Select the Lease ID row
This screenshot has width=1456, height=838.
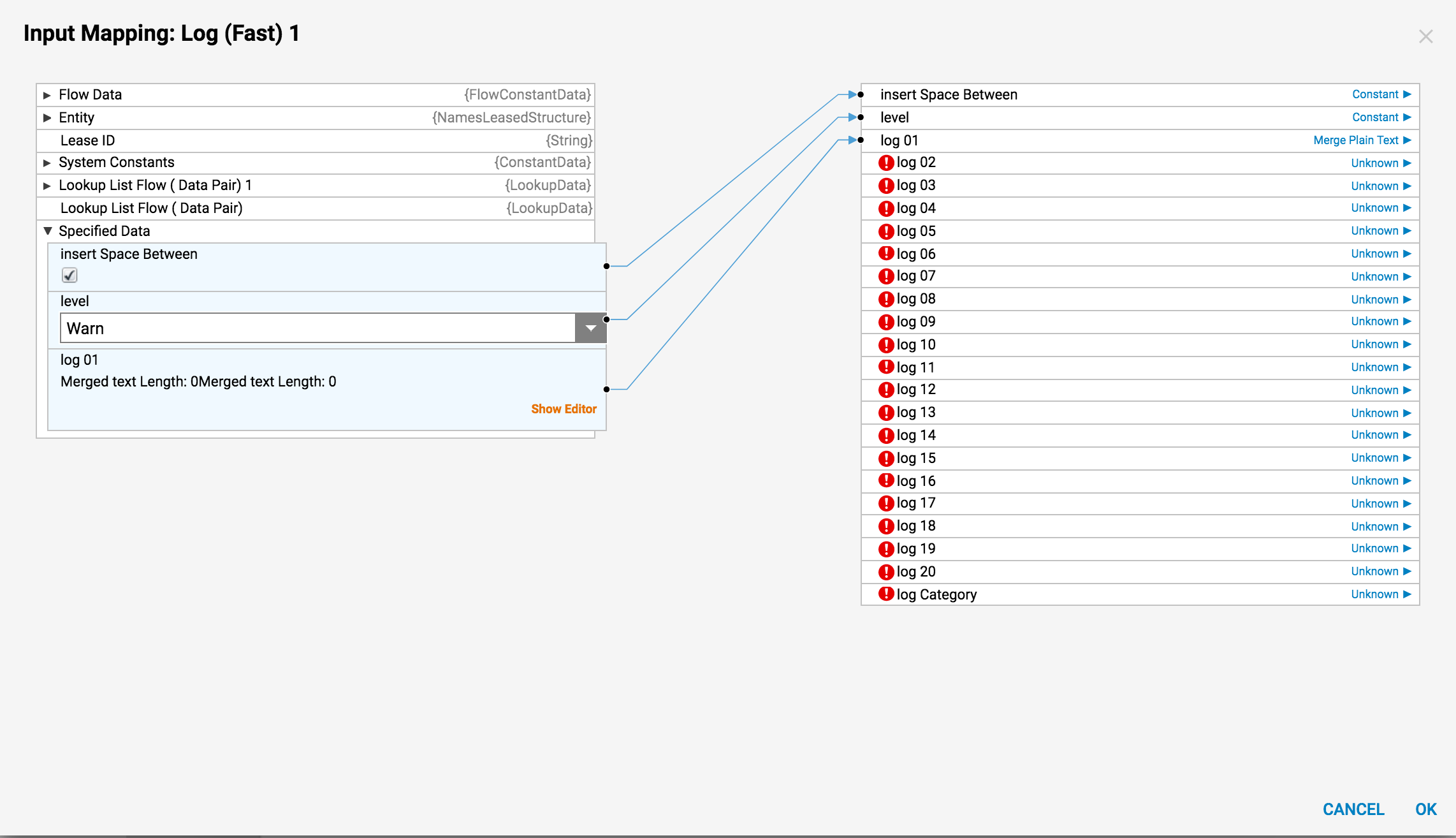316,140
